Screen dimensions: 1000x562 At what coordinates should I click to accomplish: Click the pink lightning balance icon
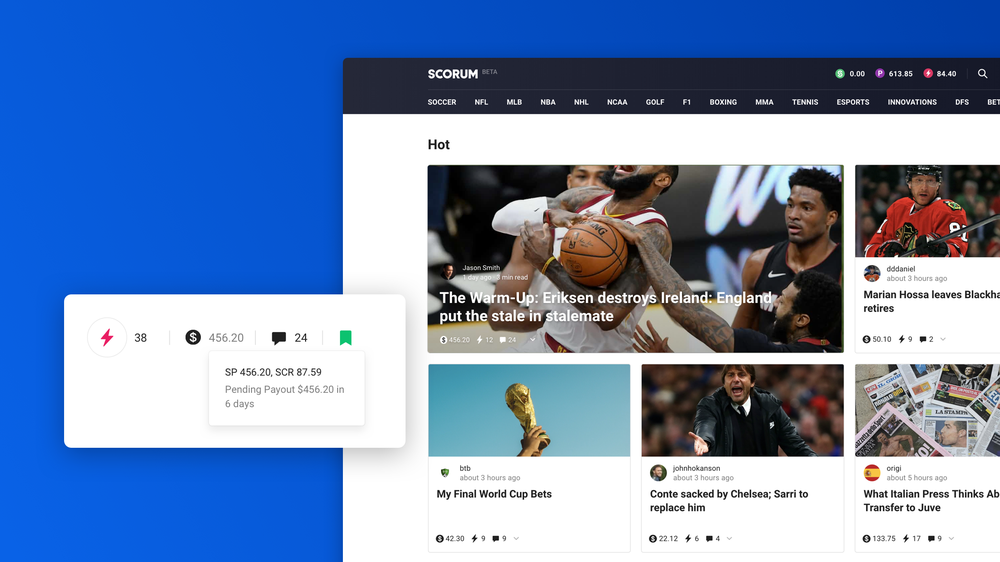coord(928,74)
